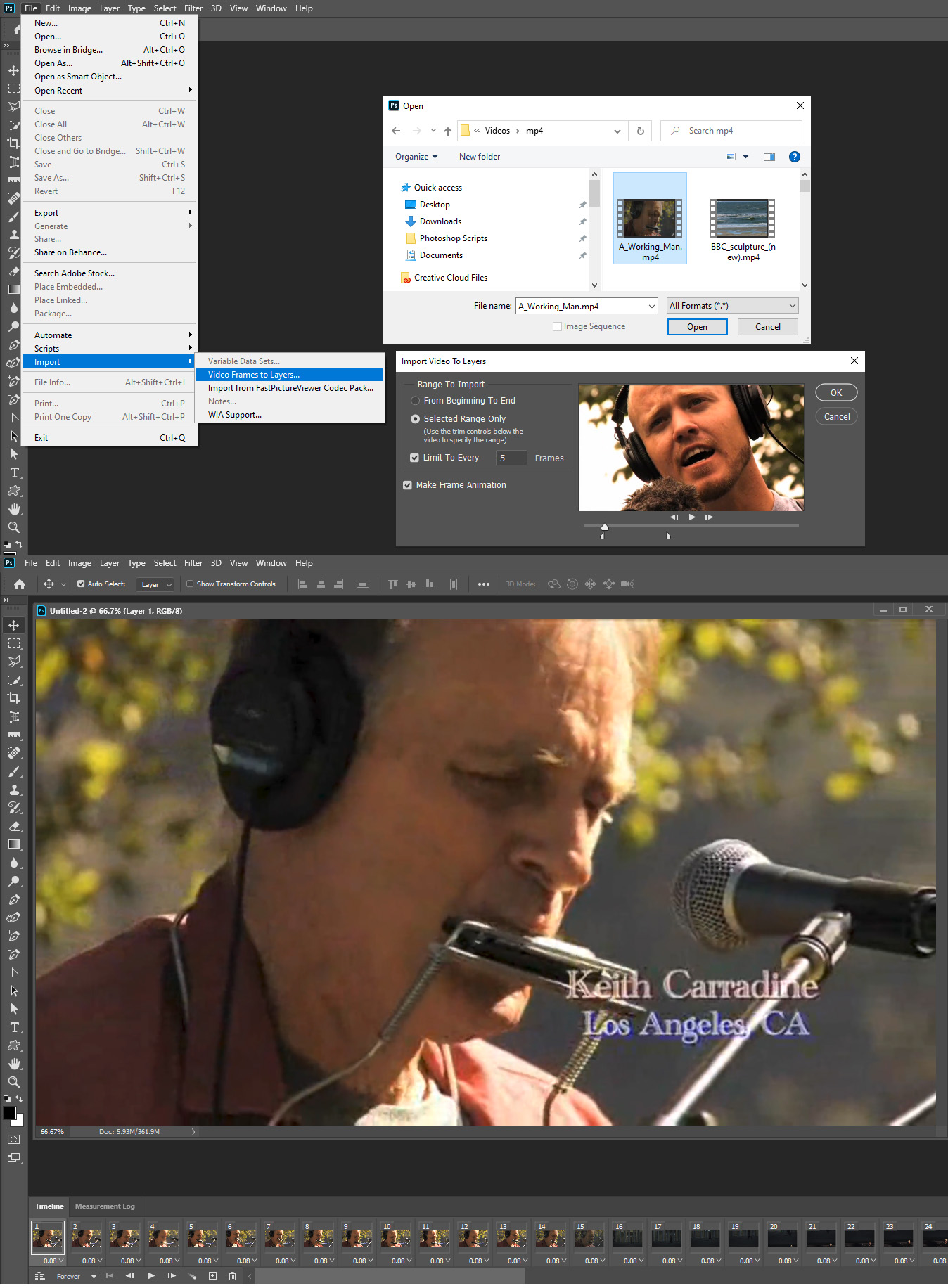Open the Auto-Select Layer dropdown
This screenshot has width=948, height=1288.
click(156, 585)
